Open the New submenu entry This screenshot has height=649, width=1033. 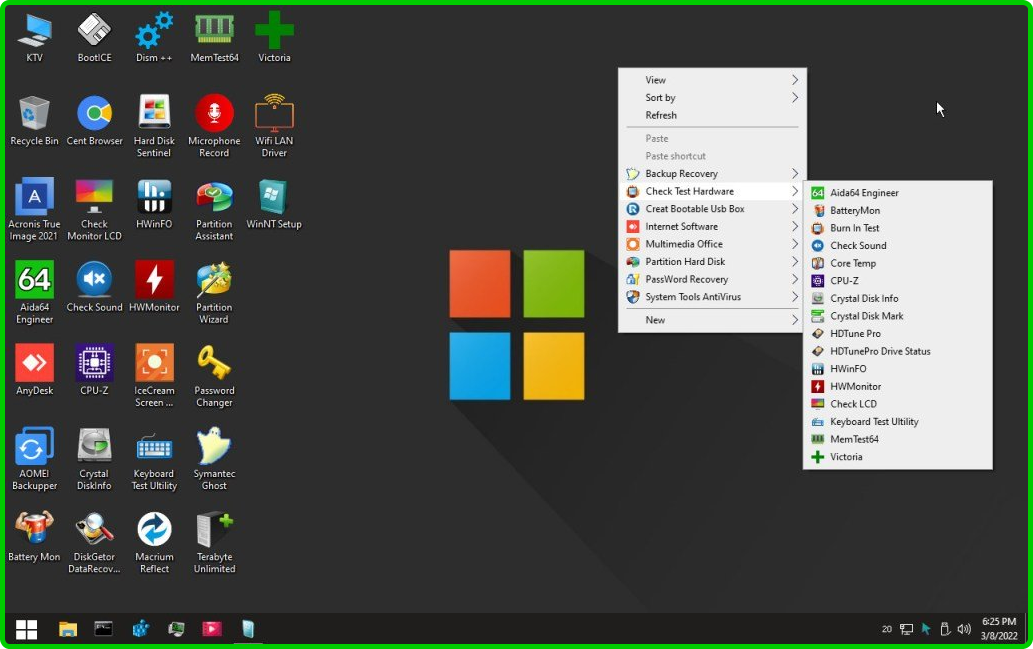point(712,320)
